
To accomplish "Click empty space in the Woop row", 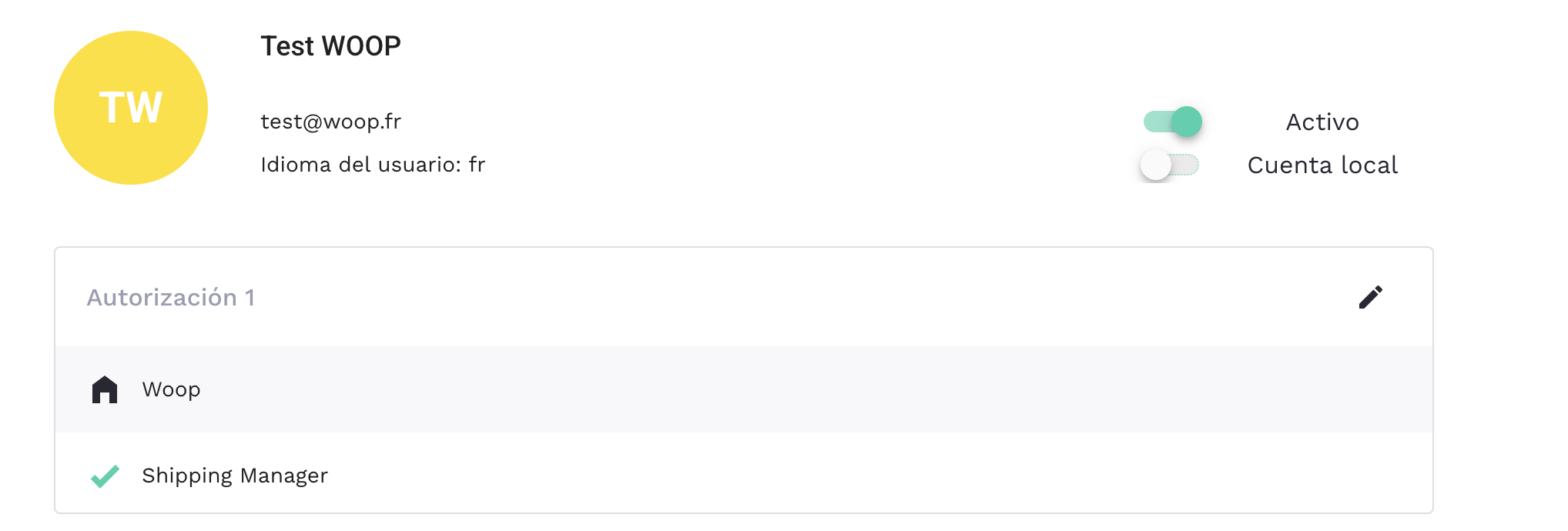I will (x=770, y=389).
